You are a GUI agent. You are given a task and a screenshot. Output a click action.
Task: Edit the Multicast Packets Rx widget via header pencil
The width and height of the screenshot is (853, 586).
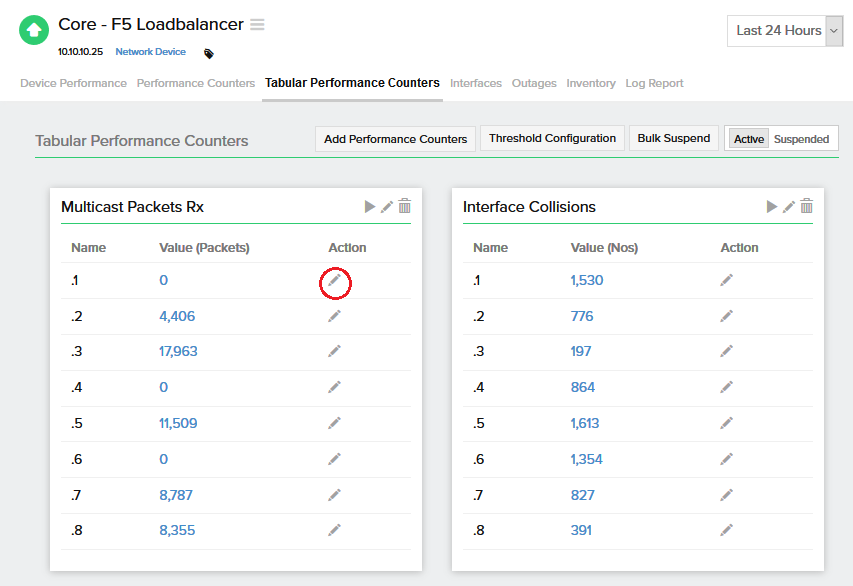pyautogui.click(x=387, y=207)
